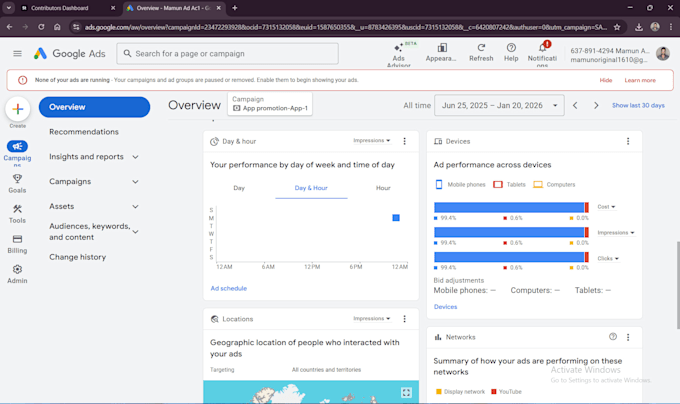The image size is (680, 404).
Task: Click the Display network legend item
Action: click(x=460, y=392)
